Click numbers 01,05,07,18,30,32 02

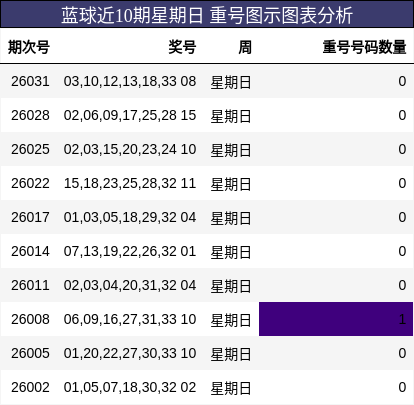pos(130,387)
